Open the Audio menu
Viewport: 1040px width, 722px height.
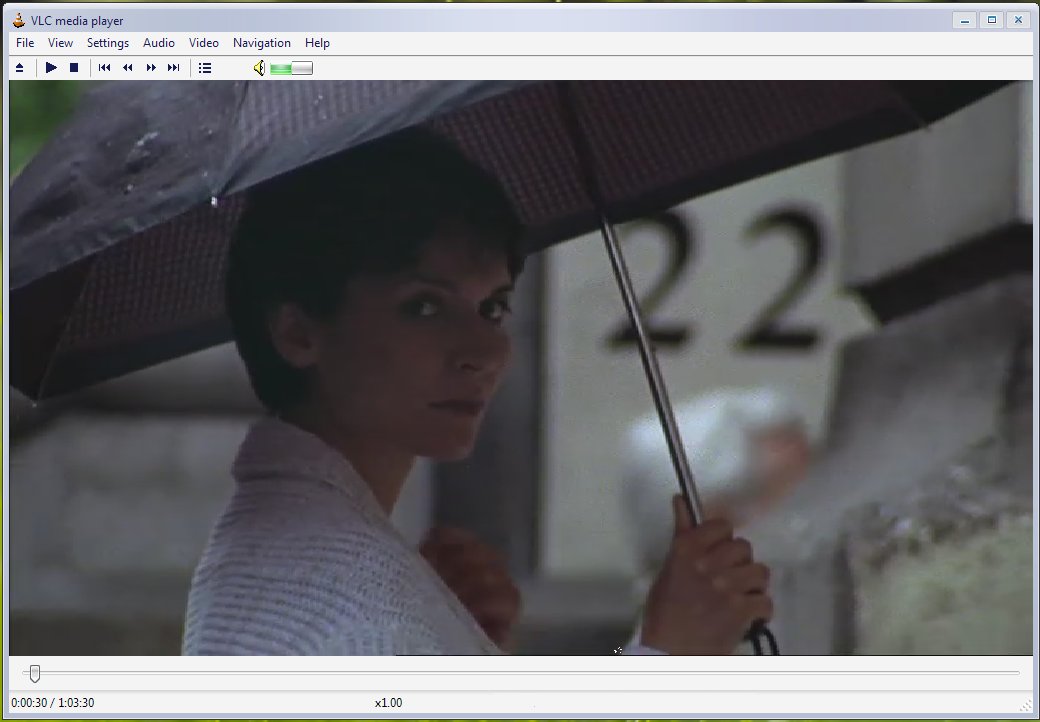coord(159,42)
